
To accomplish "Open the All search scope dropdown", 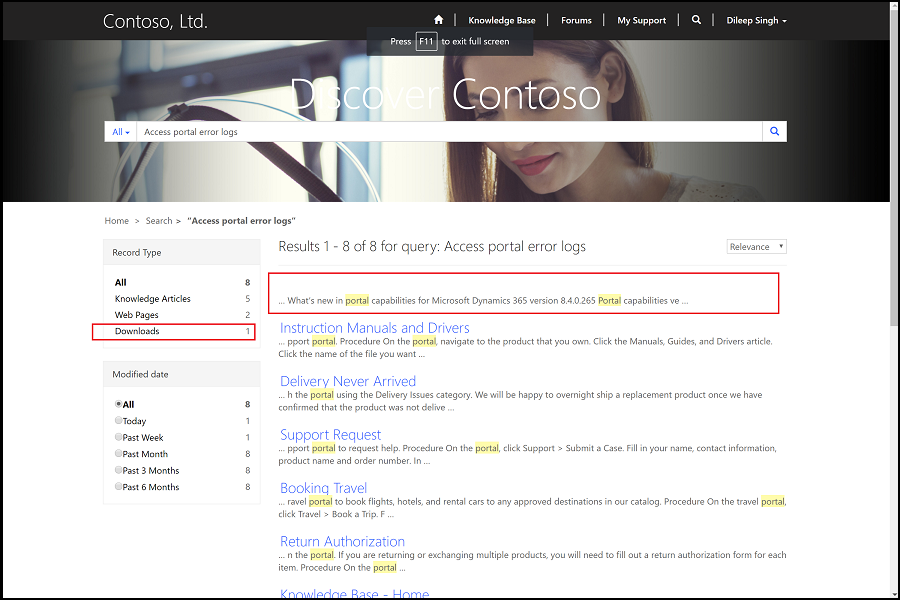I will coord(119,131).
